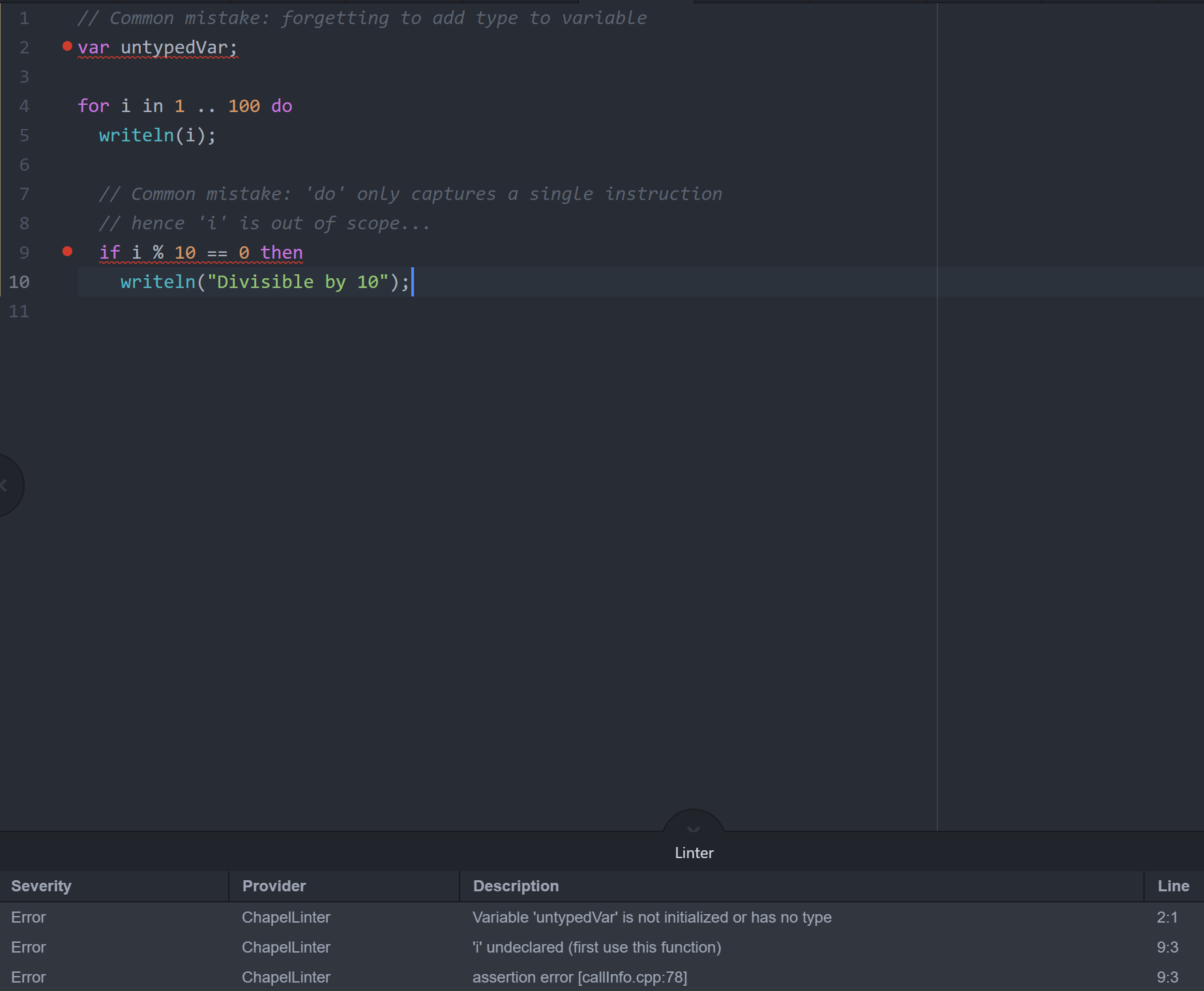Click the 'writeln(i);' statement
Viewport: 1204px width, 991px height.
click(x=157, y=136)
